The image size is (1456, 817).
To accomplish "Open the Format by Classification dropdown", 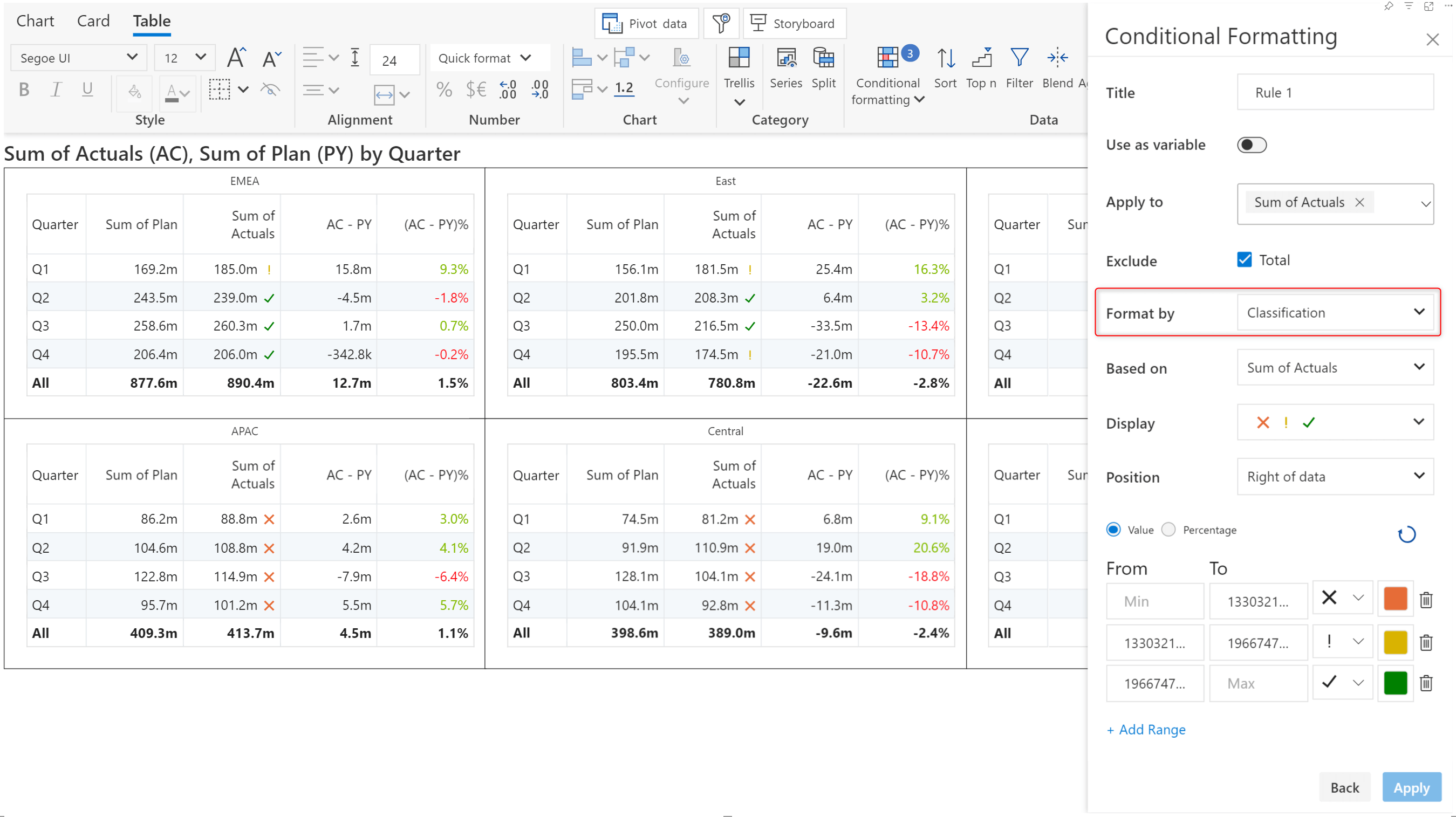I will (x=1335, y=312).
